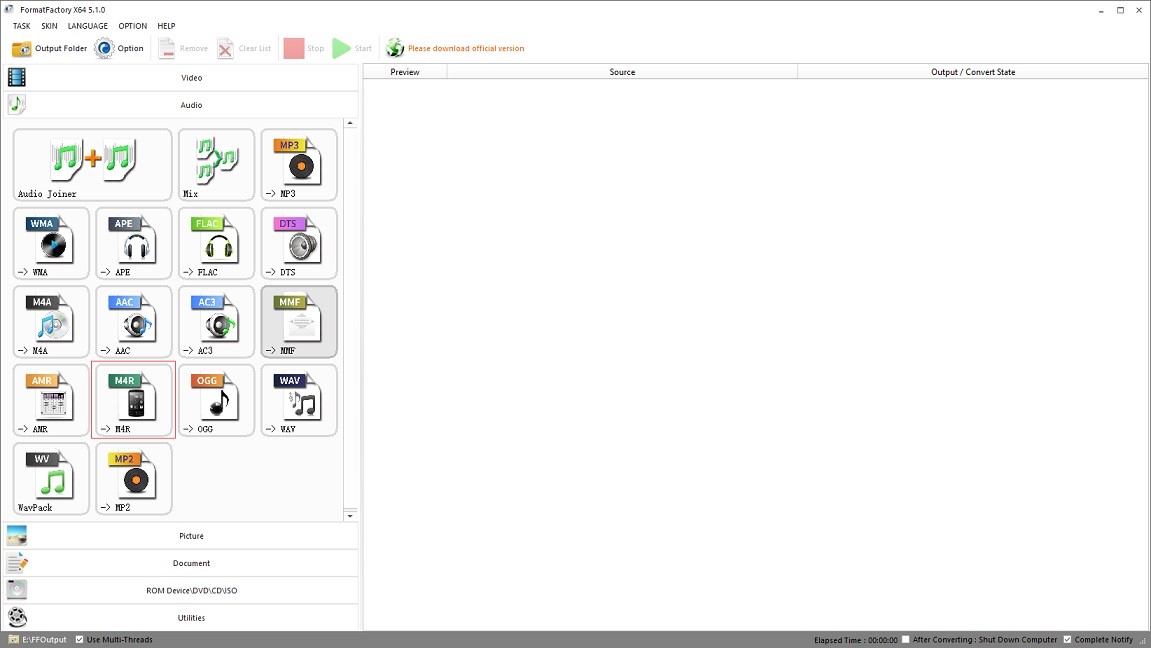Click the Stop conversion button
This screenshot has width=1151, height=648.
click(x=304, y=48)
